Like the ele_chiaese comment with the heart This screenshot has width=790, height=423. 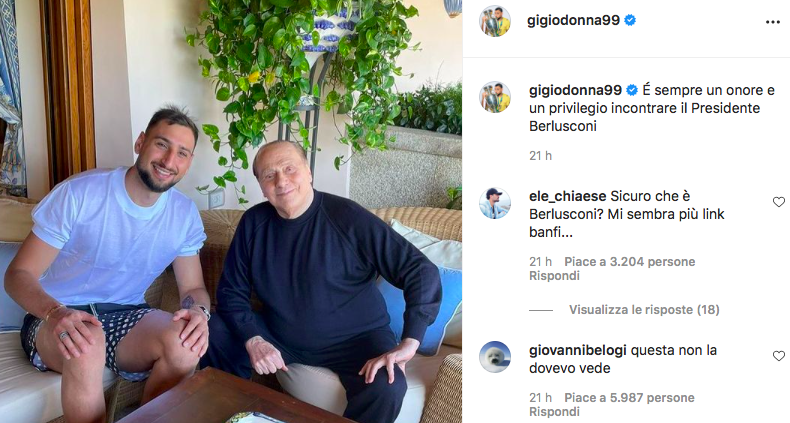tap(778, 202)
